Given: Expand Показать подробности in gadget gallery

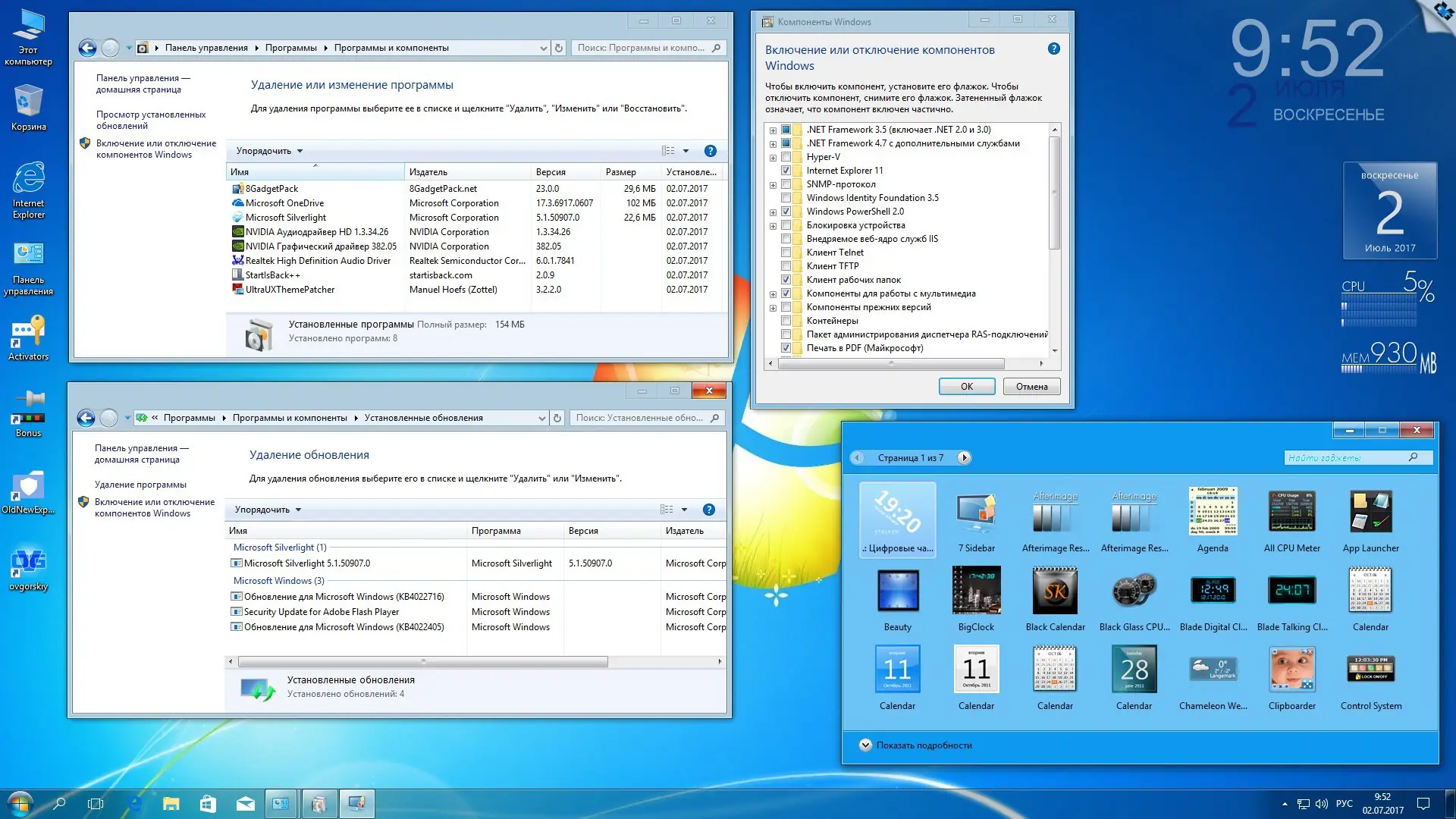Looking at the screenshot, I should pyautogui.click(x=865, y=745).
